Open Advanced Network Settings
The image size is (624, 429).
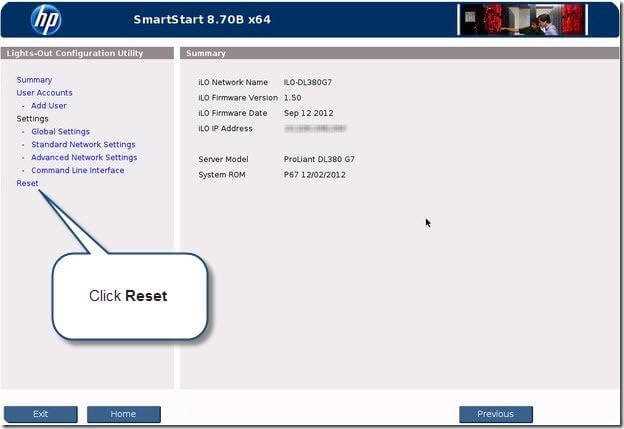pos(84,157)
